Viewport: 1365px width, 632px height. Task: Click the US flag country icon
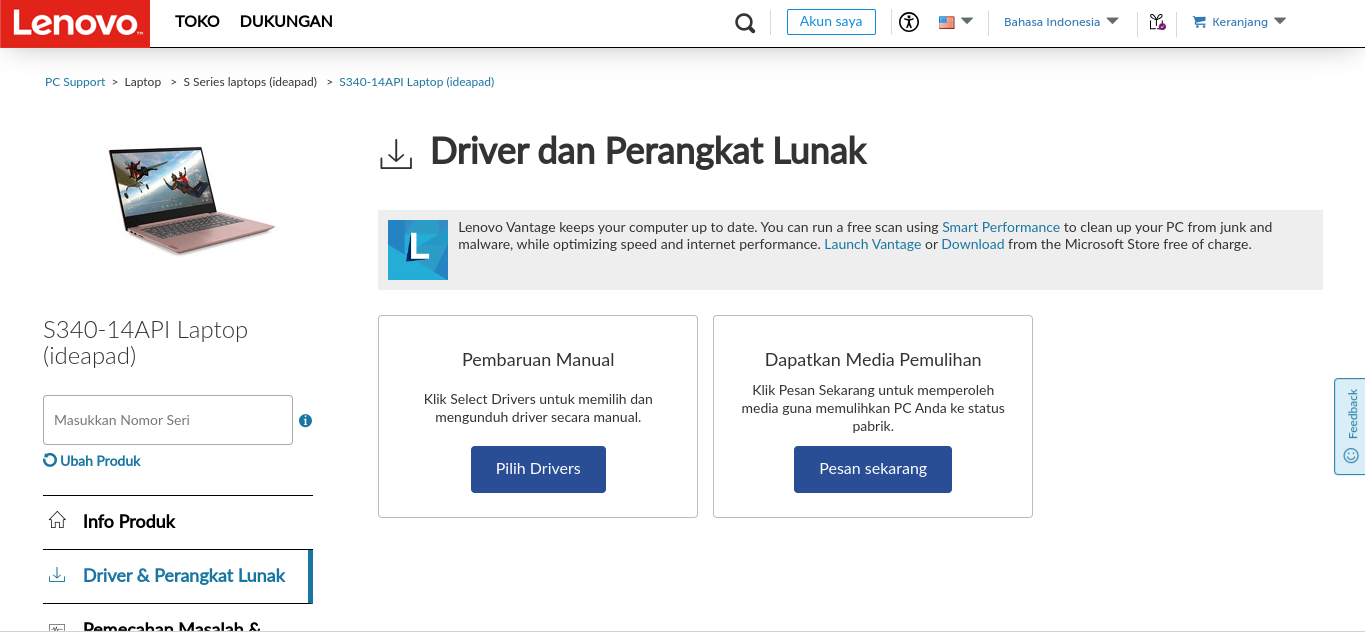(946, 22)
